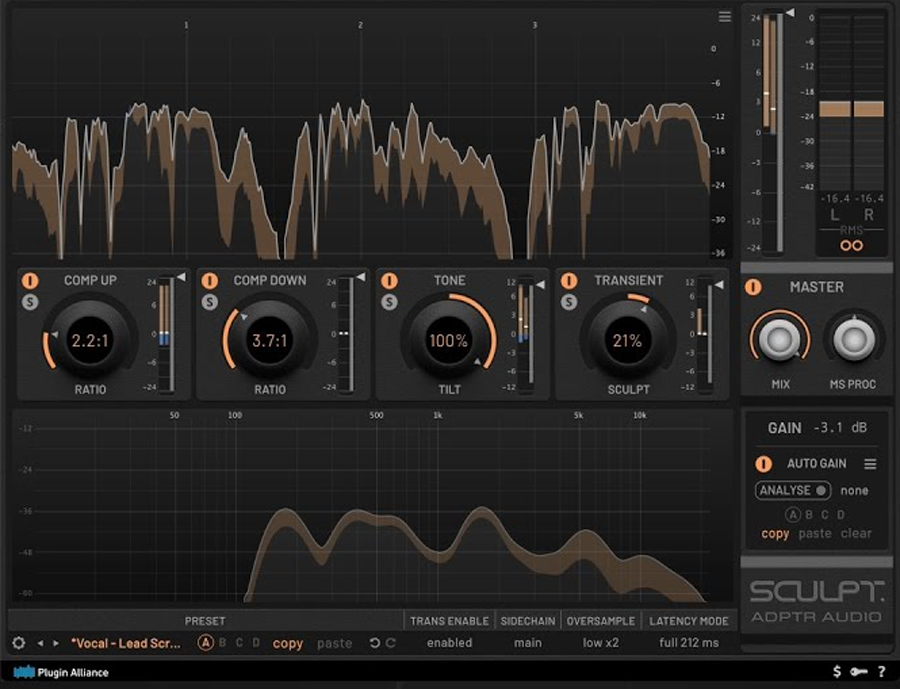This screenshot has height=689, width=900.
Task: Toggle COMP DOWN power button
Action: coord(210,281)
